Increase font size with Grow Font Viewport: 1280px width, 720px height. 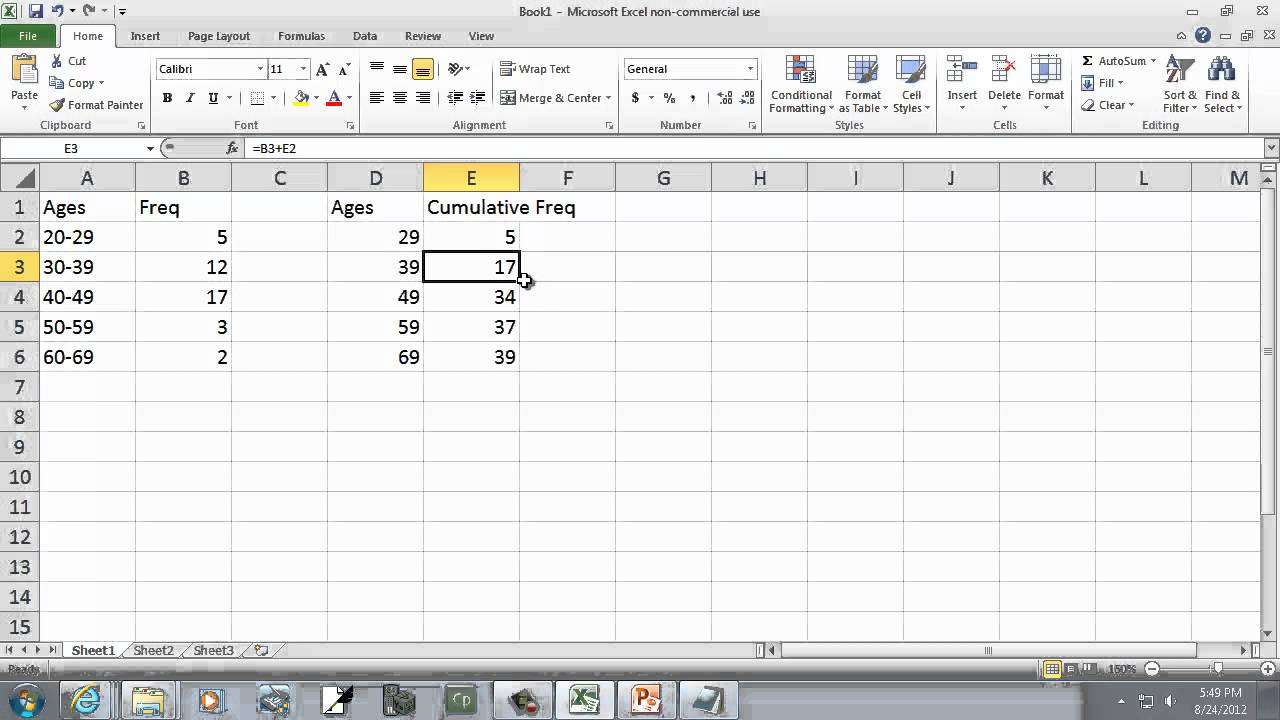322,69
